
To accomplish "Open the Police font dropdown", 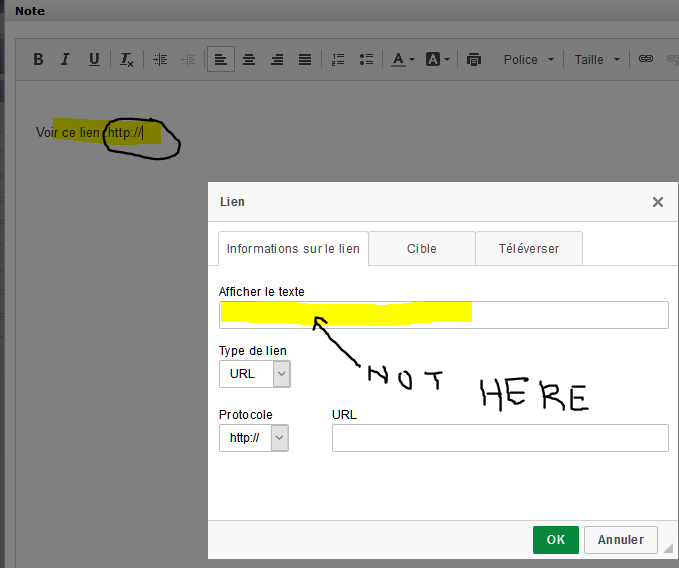I will pos(528,59).
